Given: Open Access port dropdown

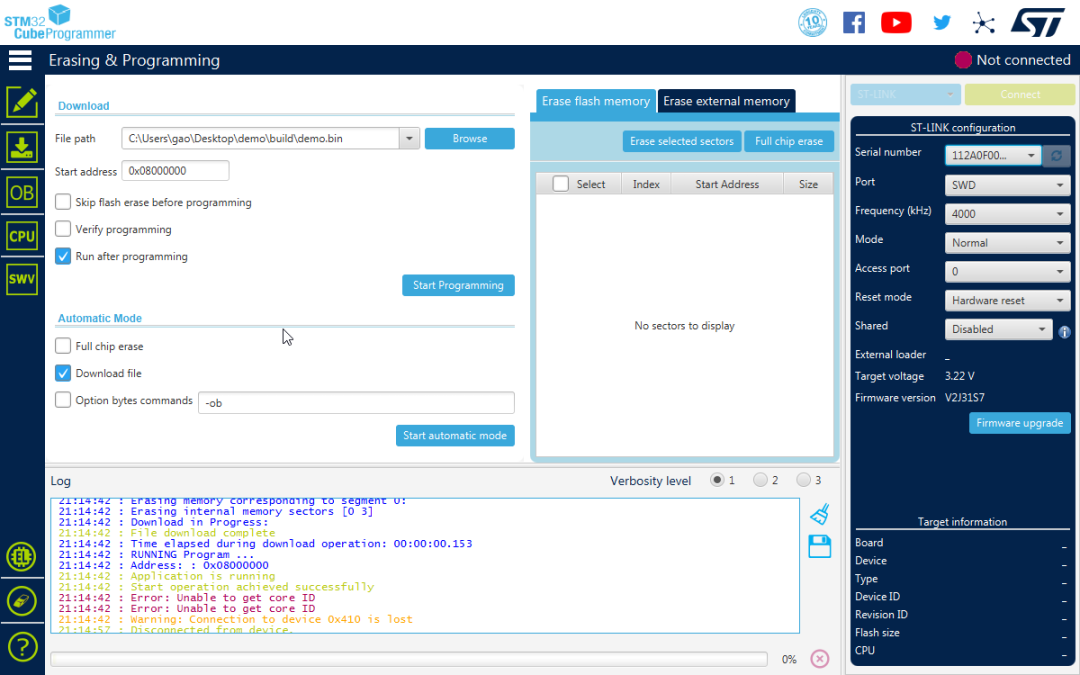Looking at the screenshot, I should (1008, 271).
